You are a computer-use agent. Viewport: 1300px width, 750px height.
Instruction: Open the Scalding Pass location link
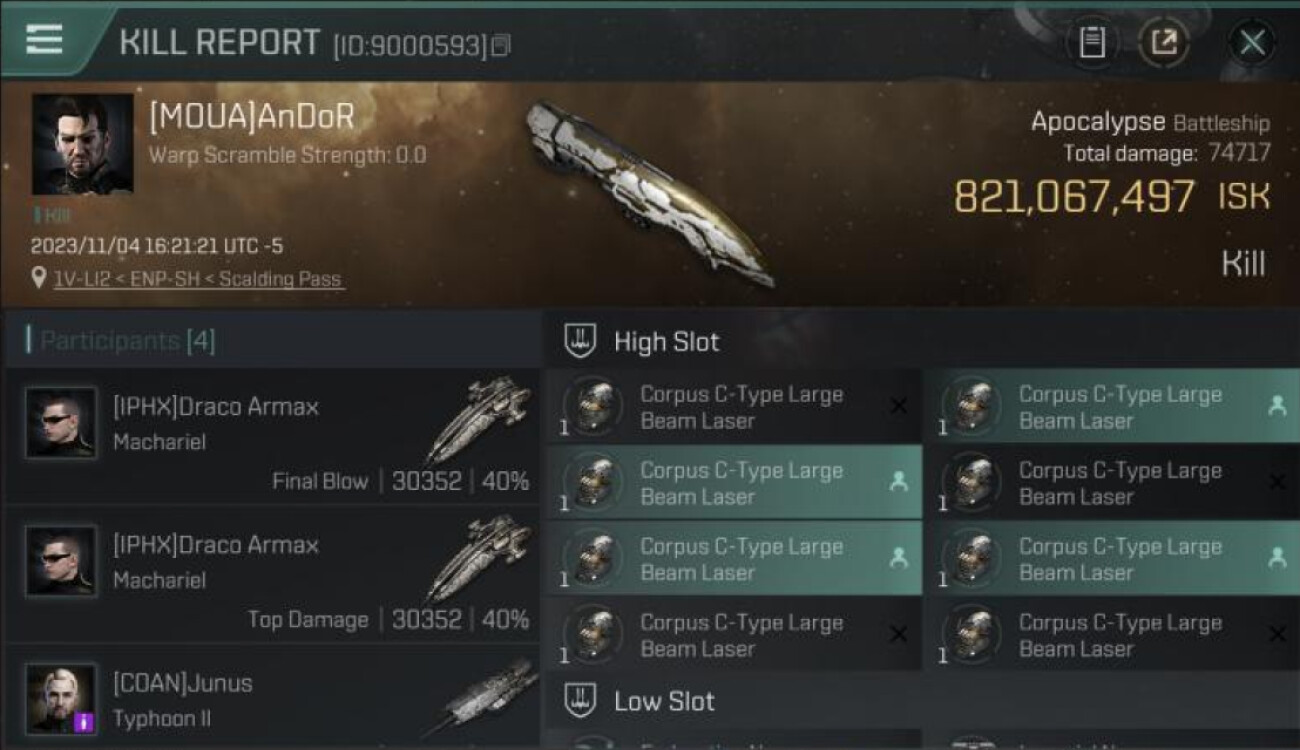pyautogui.click(x=199, y=280)
